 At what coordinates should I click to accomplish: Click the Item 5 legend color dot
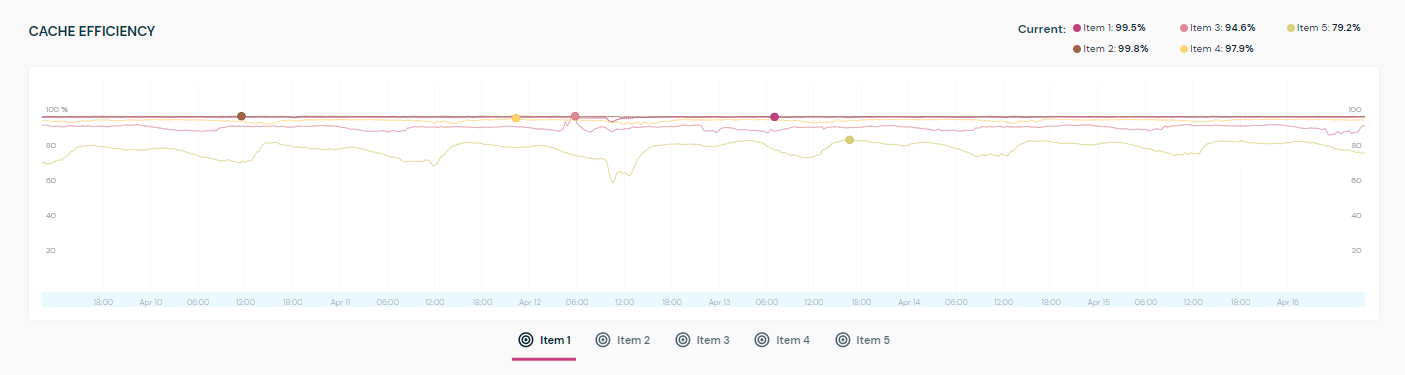click(x=1291, y=28)
